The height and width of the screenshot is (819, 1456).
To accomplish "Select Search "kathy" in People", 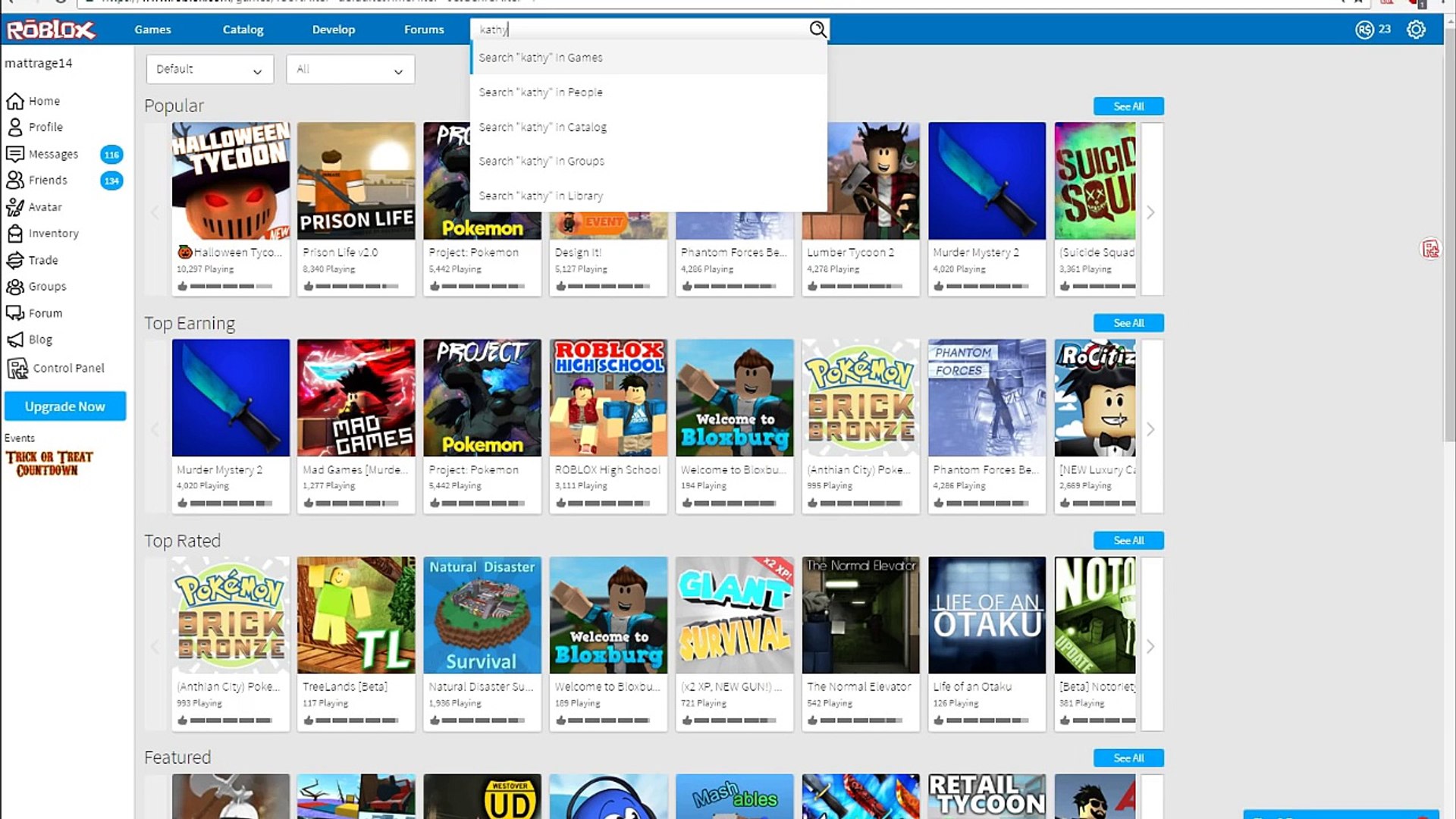I will coord(648,93).
